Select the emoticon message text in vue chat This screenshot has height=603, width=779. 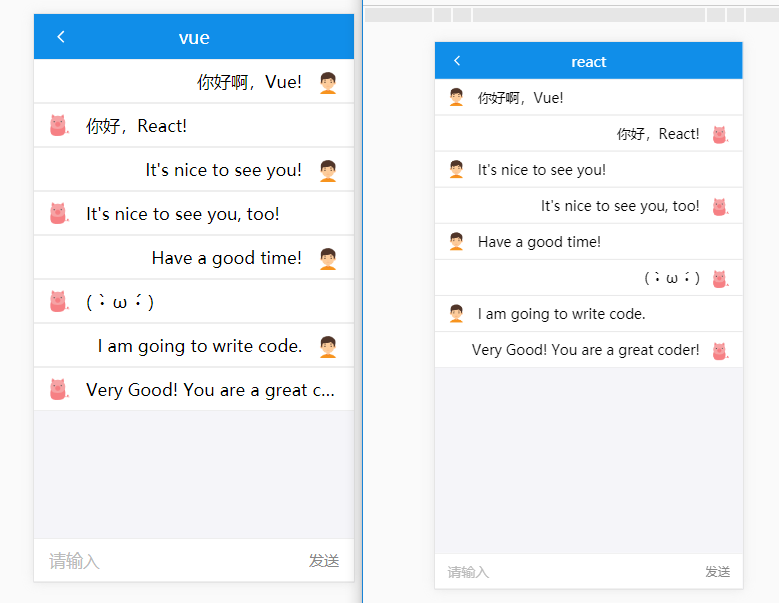[x=120, y=302]
